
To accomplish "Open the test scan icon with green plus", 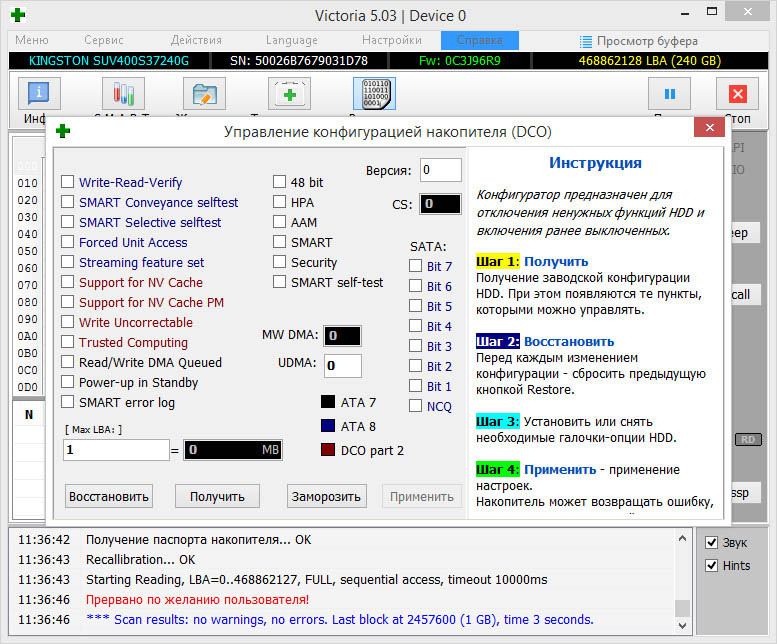I will pos(289,94).
